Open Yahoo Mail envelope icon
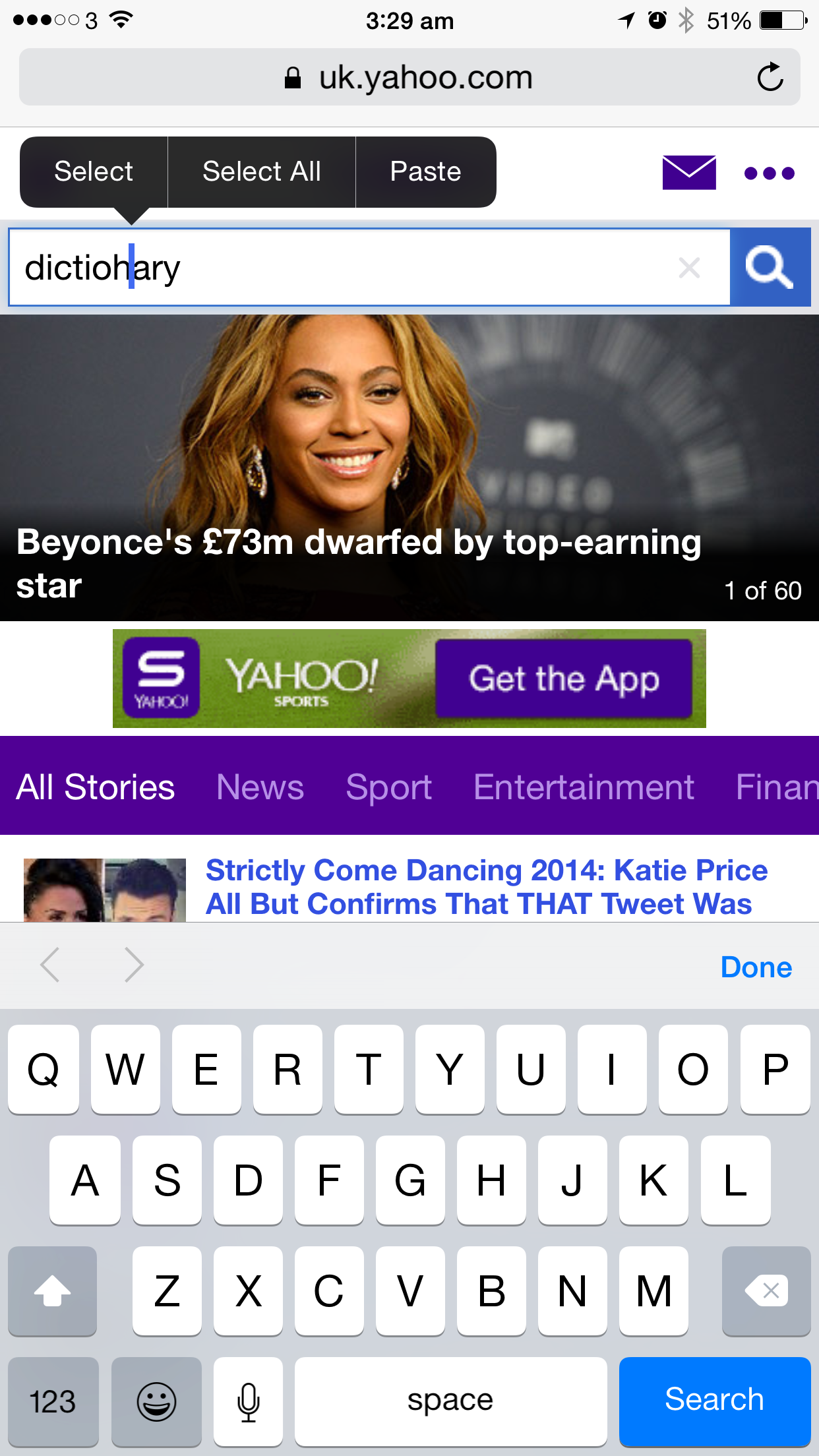This screenshot has height=1456, width=819. tap(689, 172)
